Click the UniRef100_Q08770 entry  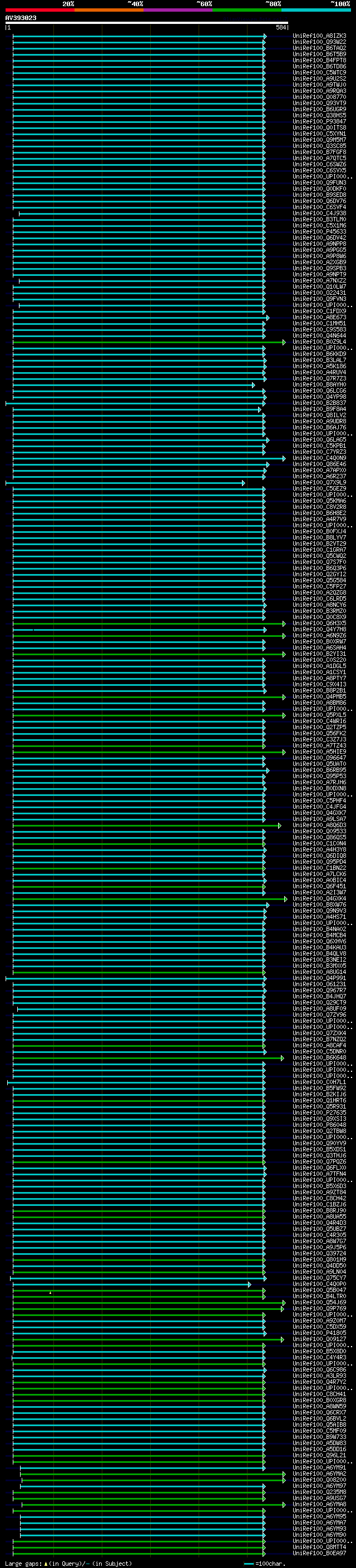pyautogui.click(x=319, y=97)
